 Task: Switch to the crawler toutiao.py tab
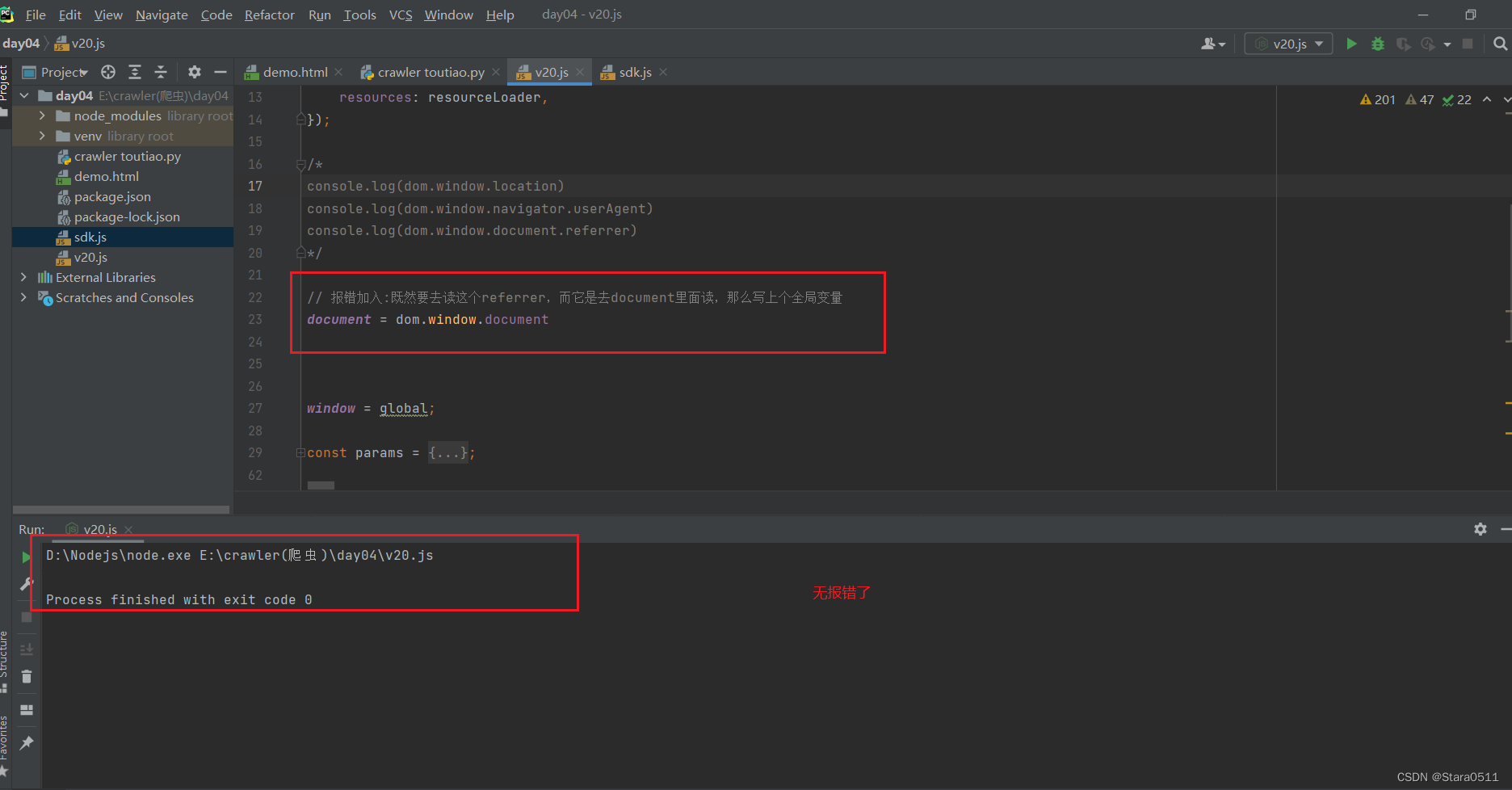430,72
